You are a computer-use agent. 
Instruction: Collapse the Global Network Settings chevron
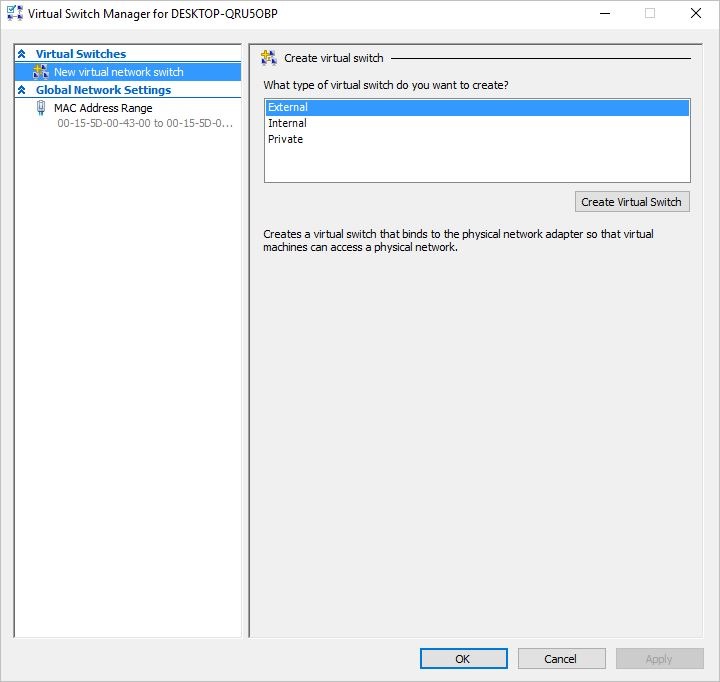(x=22, y=90)
